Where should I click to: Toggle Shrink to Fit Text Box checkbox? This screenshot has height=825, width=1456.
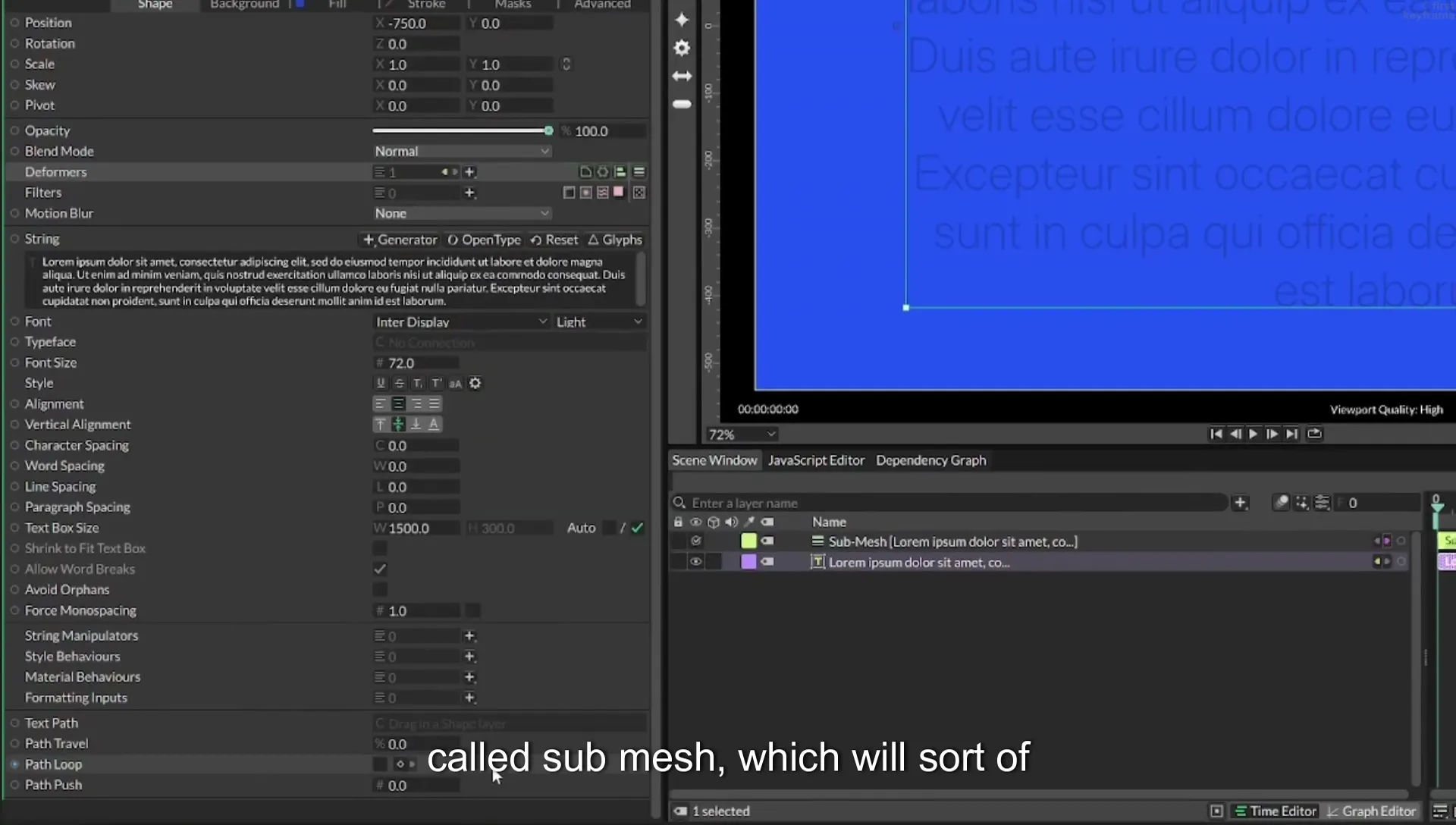[380, 548]
